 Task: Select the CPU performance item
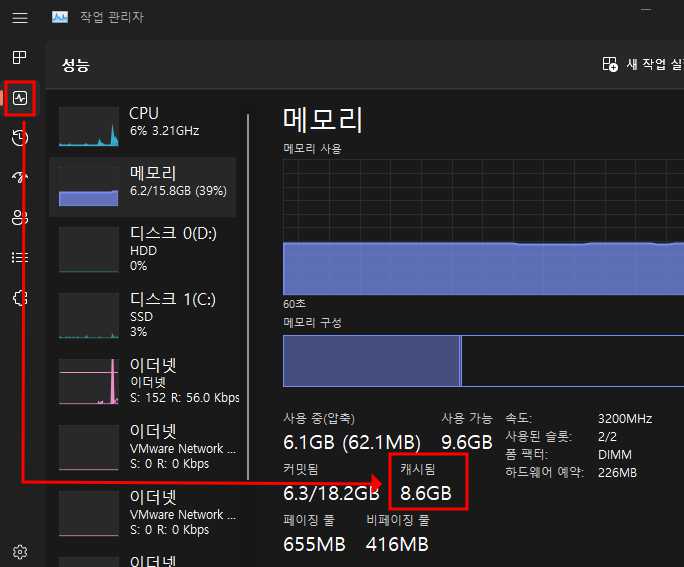coord(143,126)
